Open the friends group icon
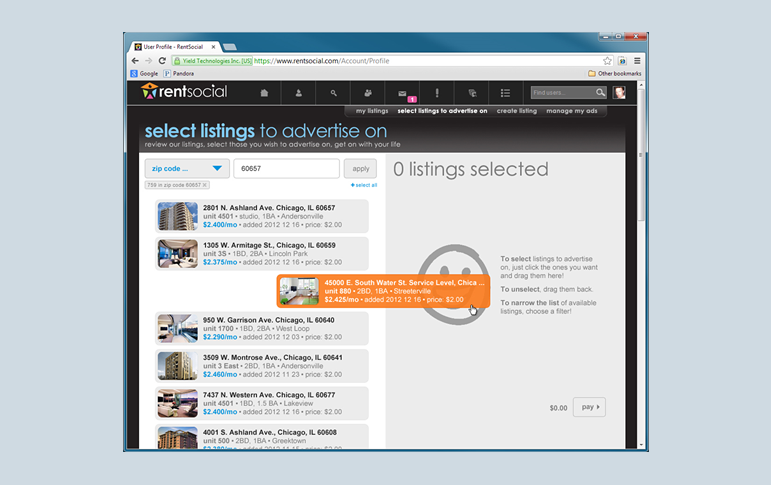The image size is (771, 485). 368,93
